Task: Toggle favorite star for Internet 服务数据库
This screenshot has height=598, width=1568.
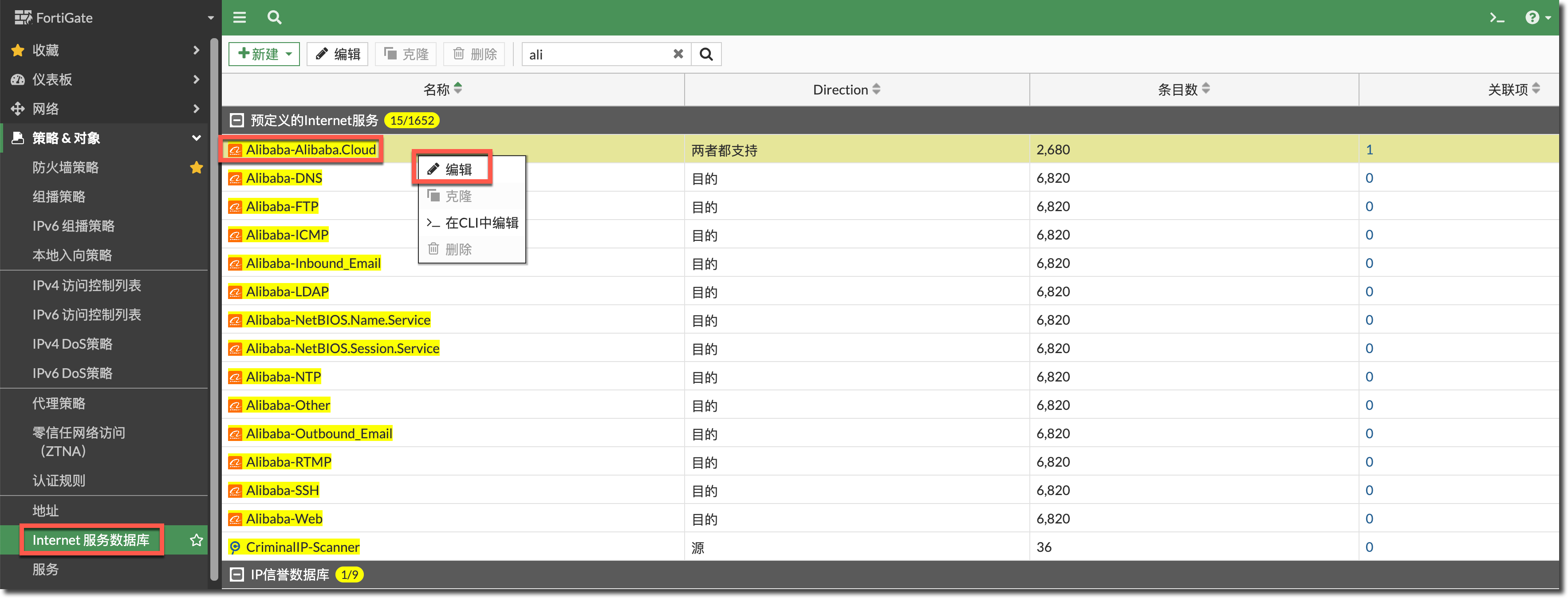Action: click(x=196, y=539)
